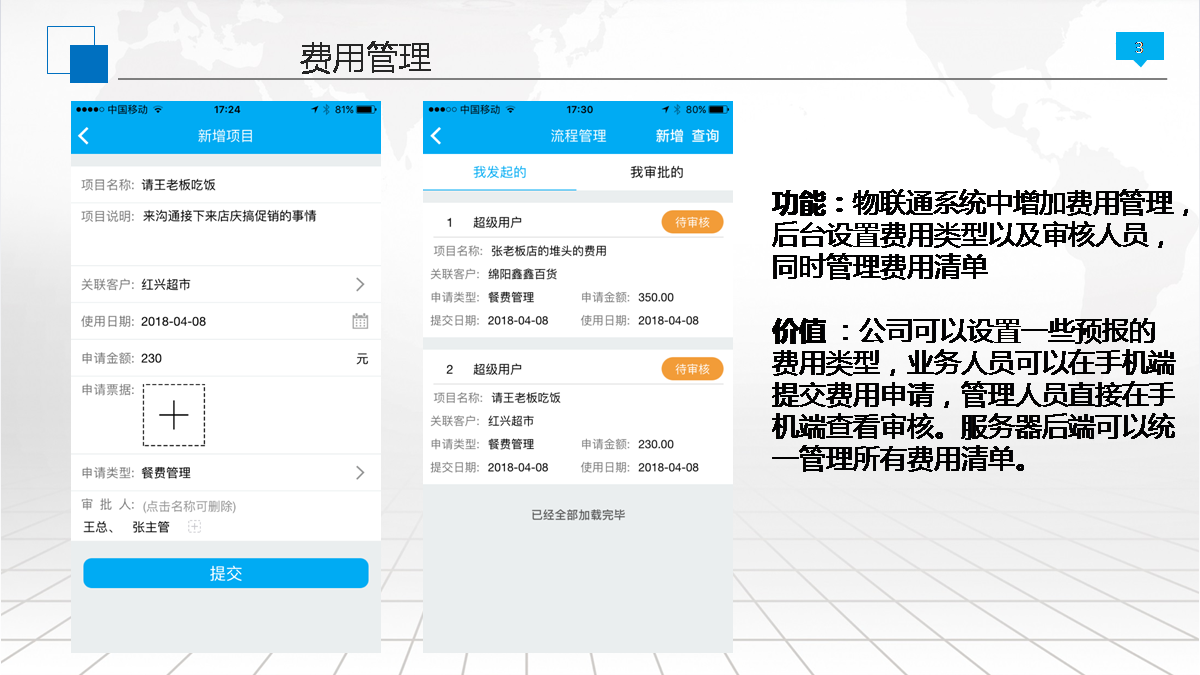
Task: Click small add-approver icon beside 张主管
Action: [195, 527]
